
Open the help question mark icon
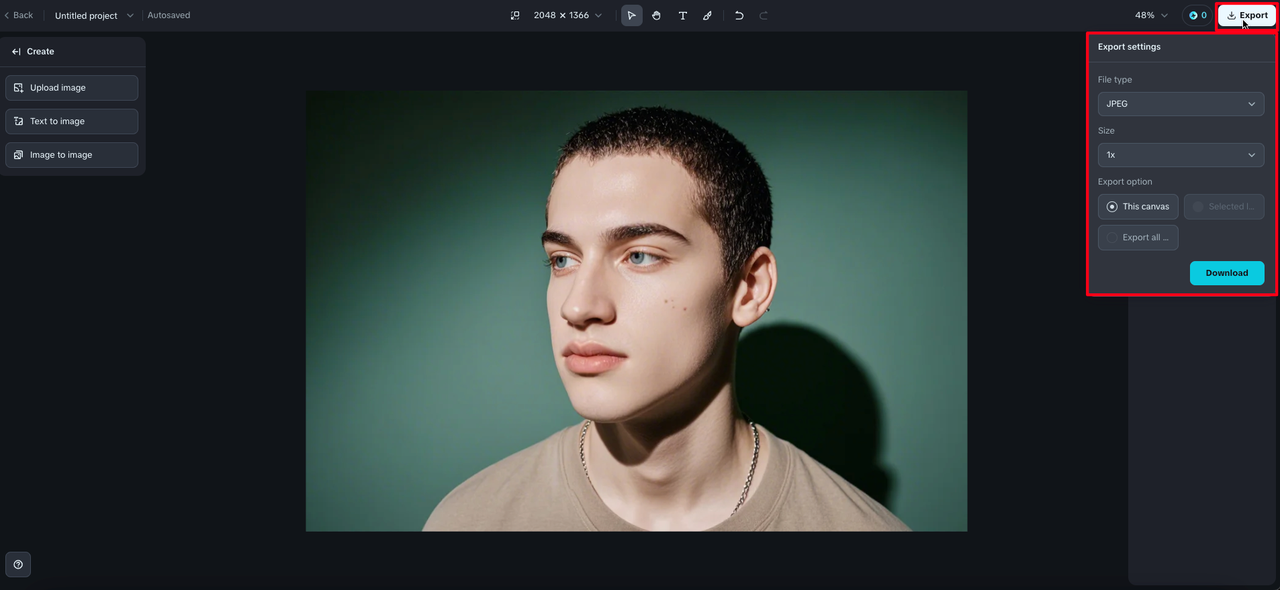[x=18, y=565]
